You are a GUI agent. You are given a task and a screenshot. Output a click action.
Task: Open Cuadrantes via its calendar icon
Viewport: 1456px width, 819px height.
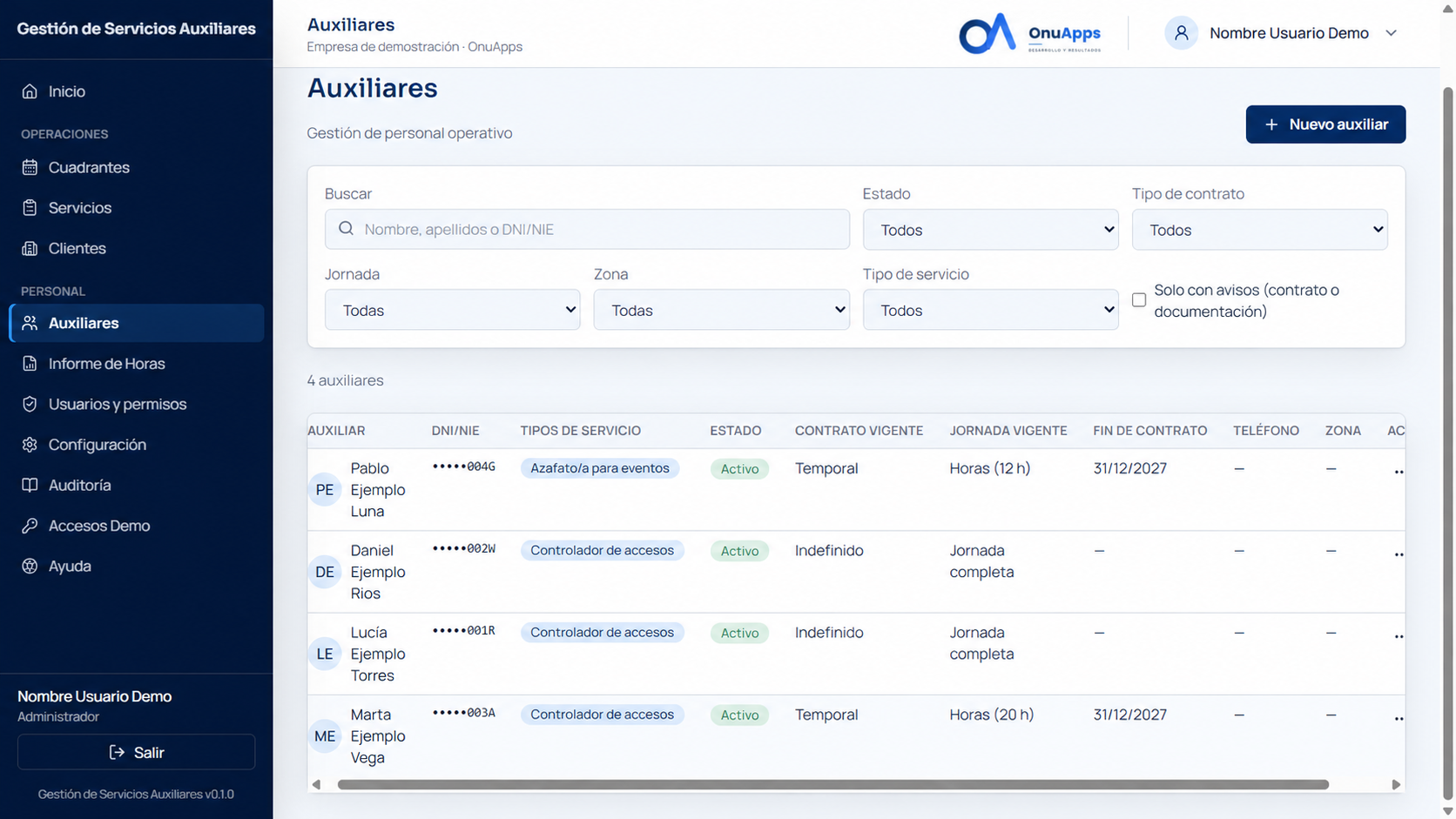[x=30, y=167]
